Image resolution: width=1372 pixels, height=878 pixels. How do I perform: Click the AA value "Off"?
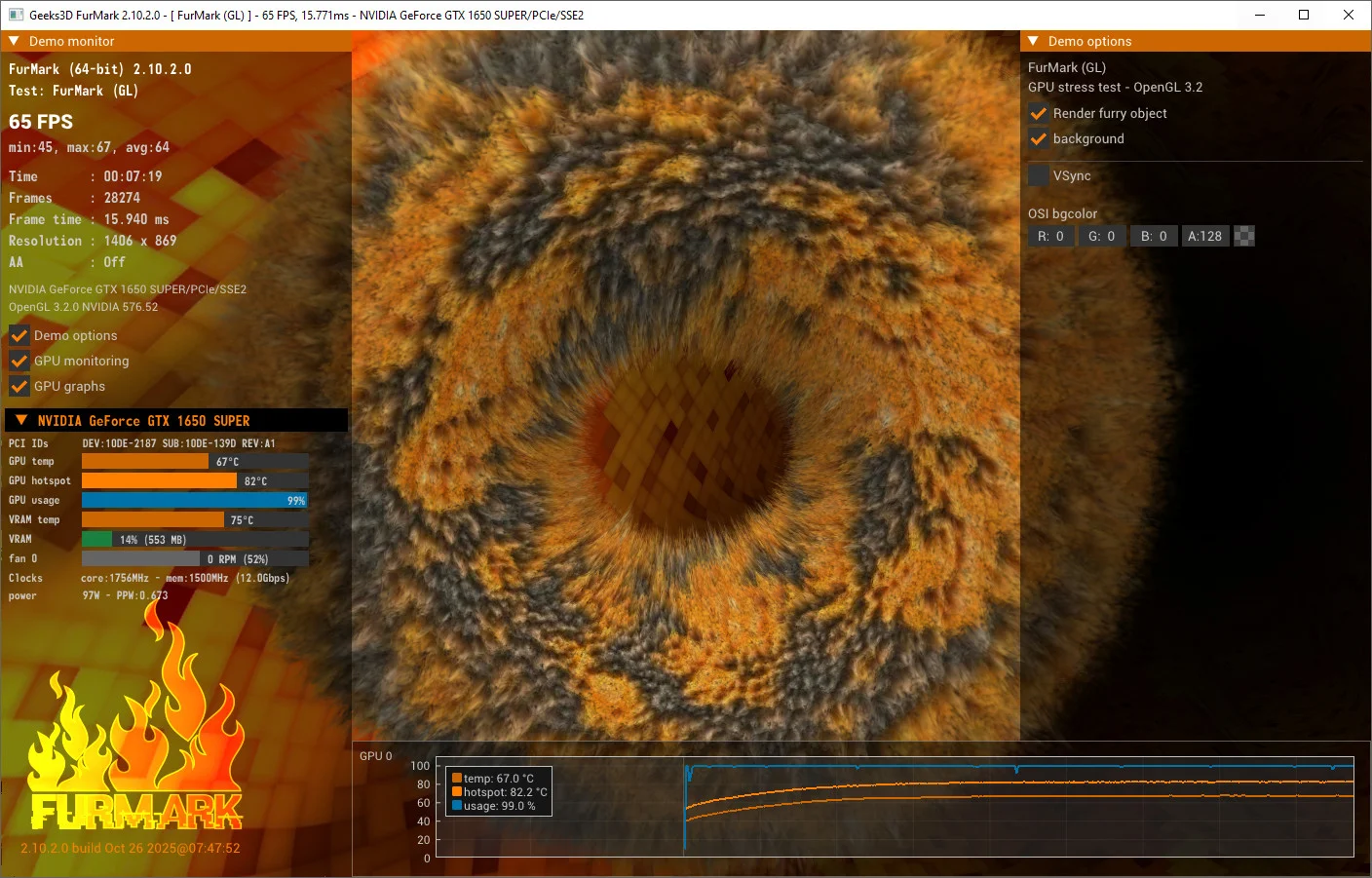[x=114, y=262]
